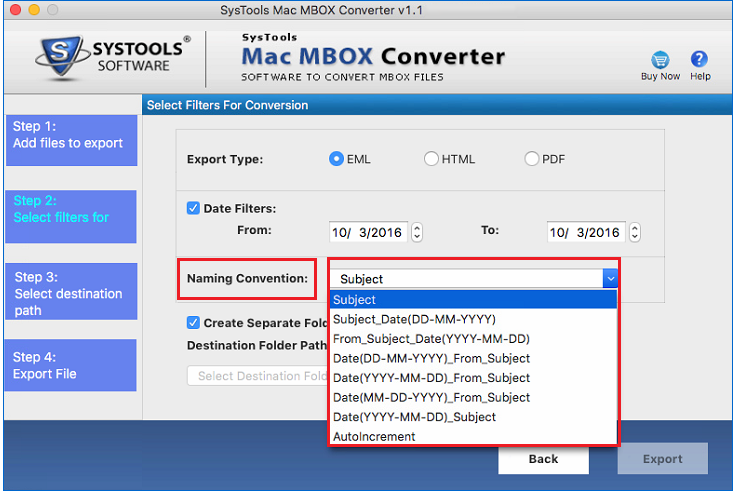Go to Step 1 Add files to export
The height and width of the screenshot is (491, 736).
click(x=70, y=135)
